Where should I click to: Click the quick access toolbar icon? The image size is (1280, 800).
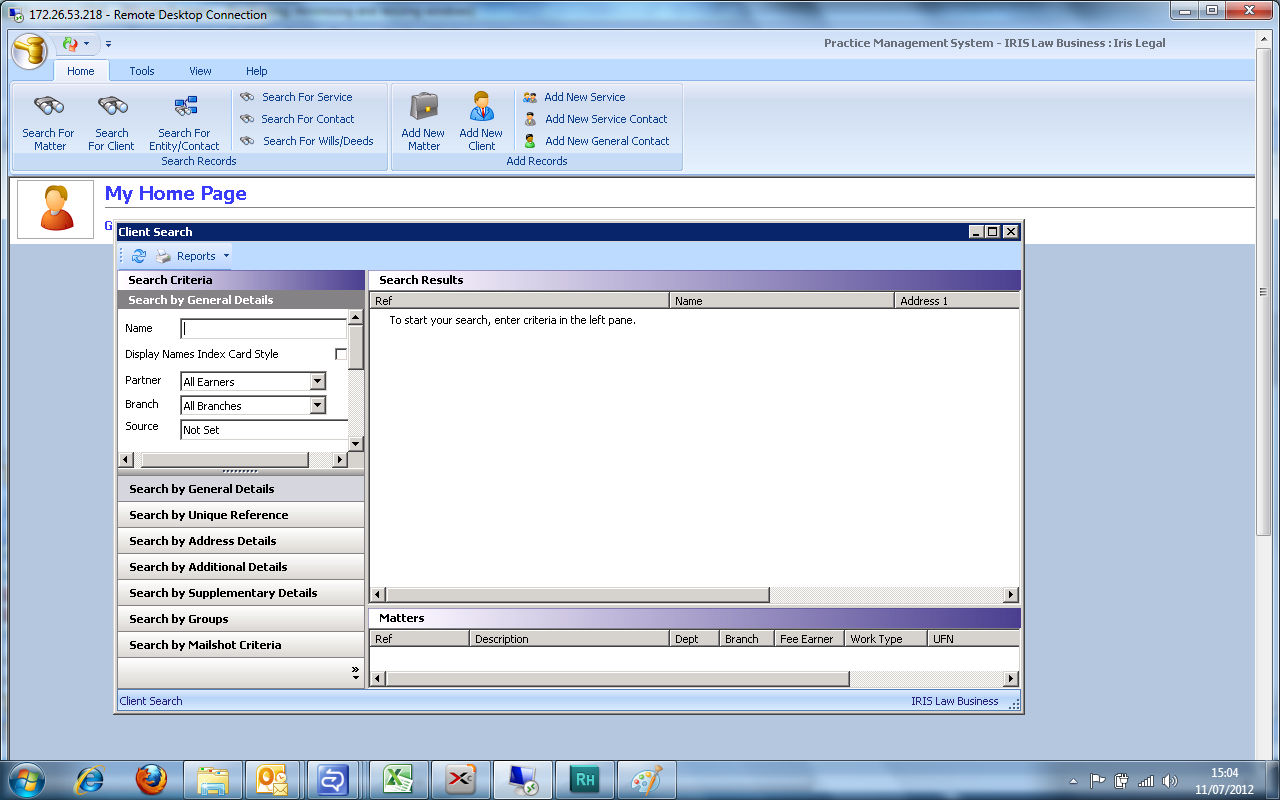pyautogui.click(x=70, y=44)
